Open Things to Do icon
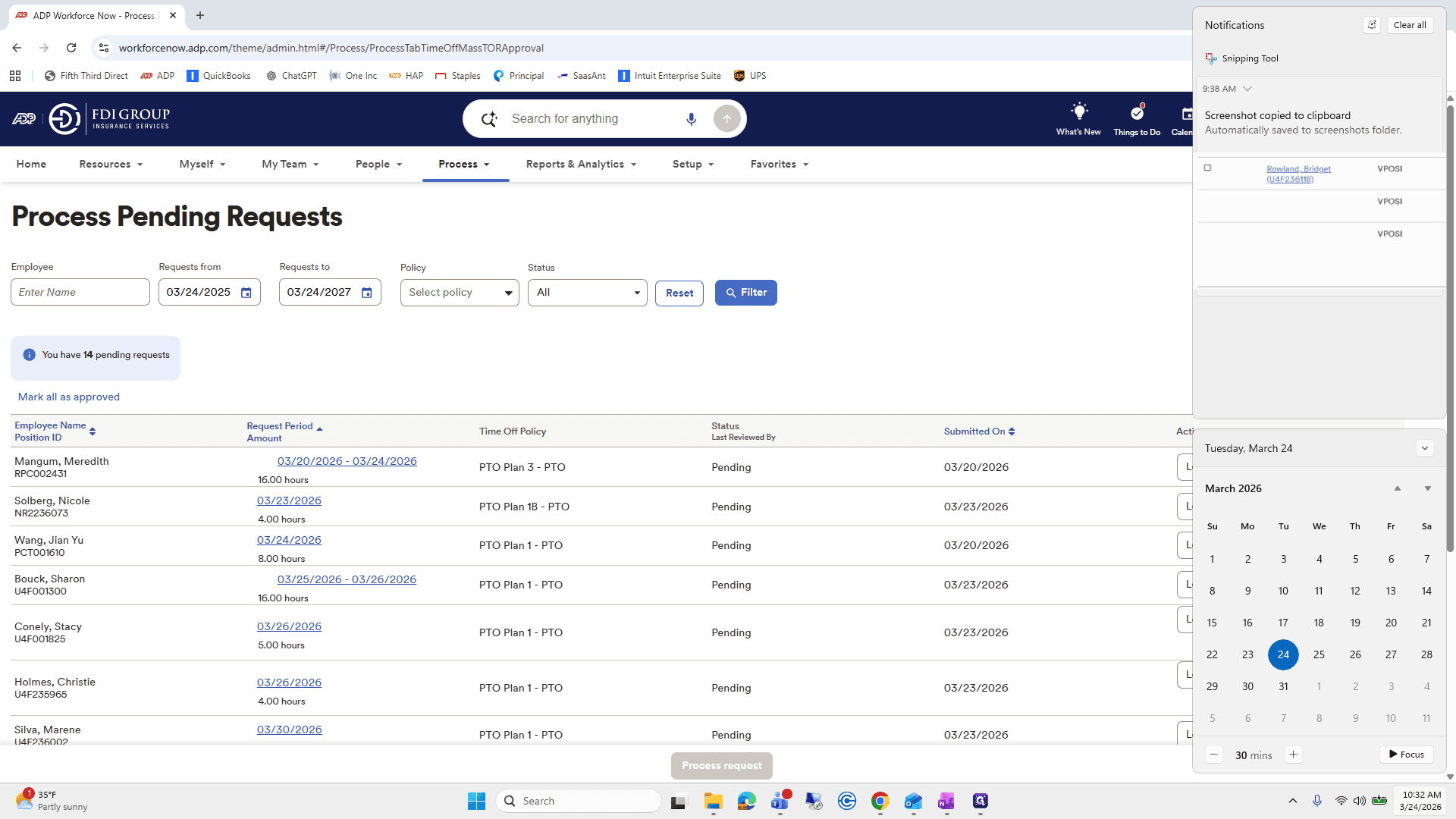The height and width of the screenshot is (819, 1456). (1137, 112)
